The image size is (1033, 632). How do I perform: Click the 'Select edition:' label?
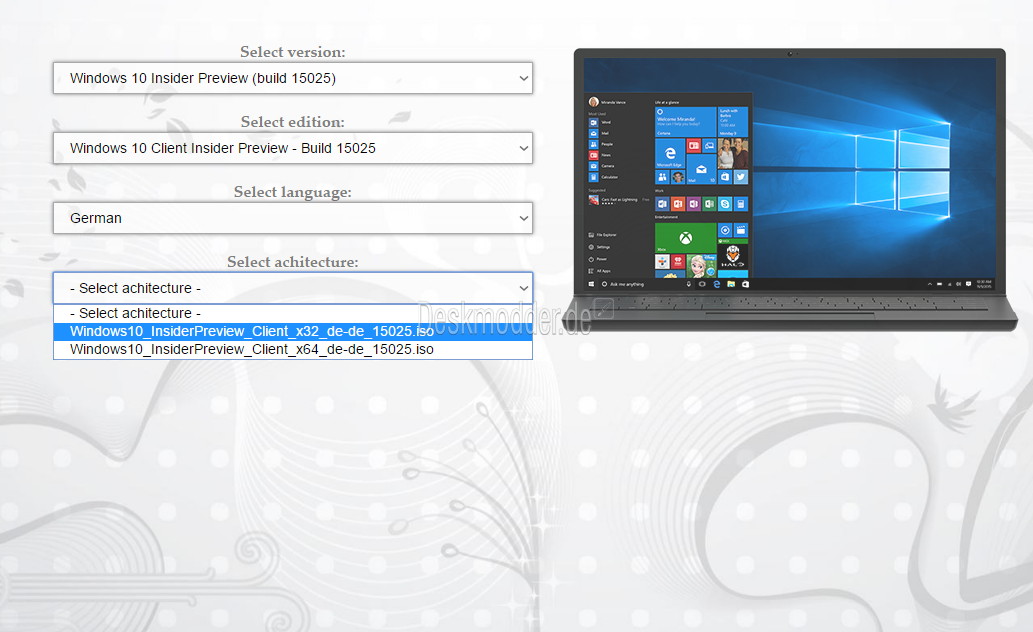point(293,122)
